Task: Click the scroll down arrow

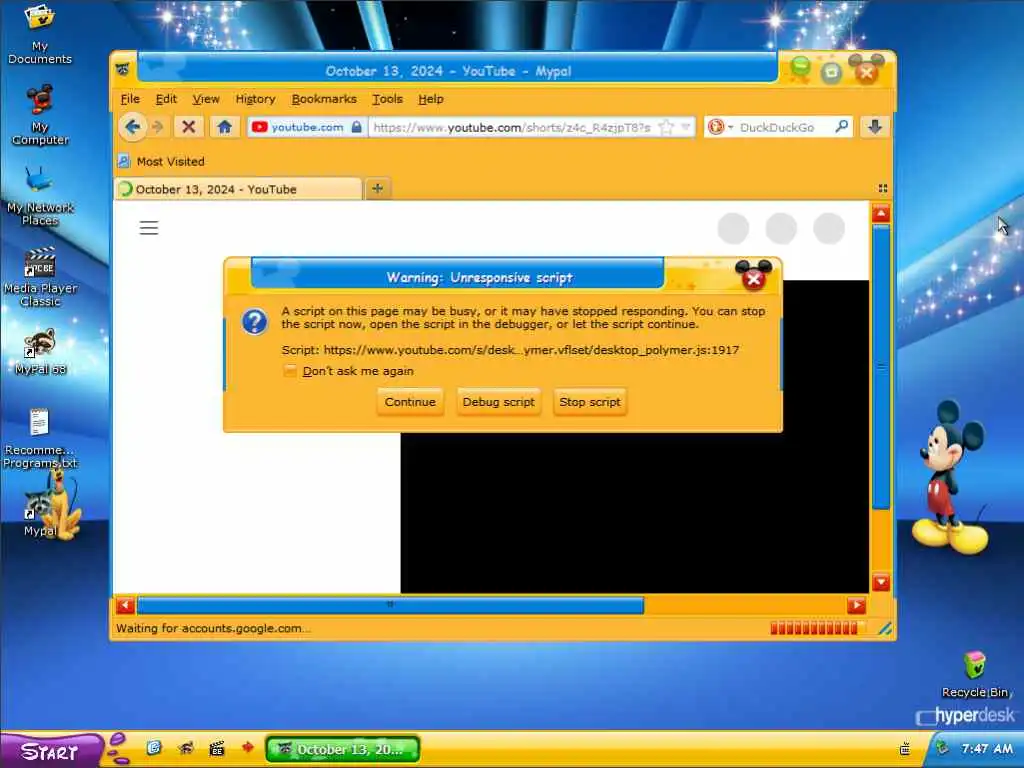Action: (881, 582)
